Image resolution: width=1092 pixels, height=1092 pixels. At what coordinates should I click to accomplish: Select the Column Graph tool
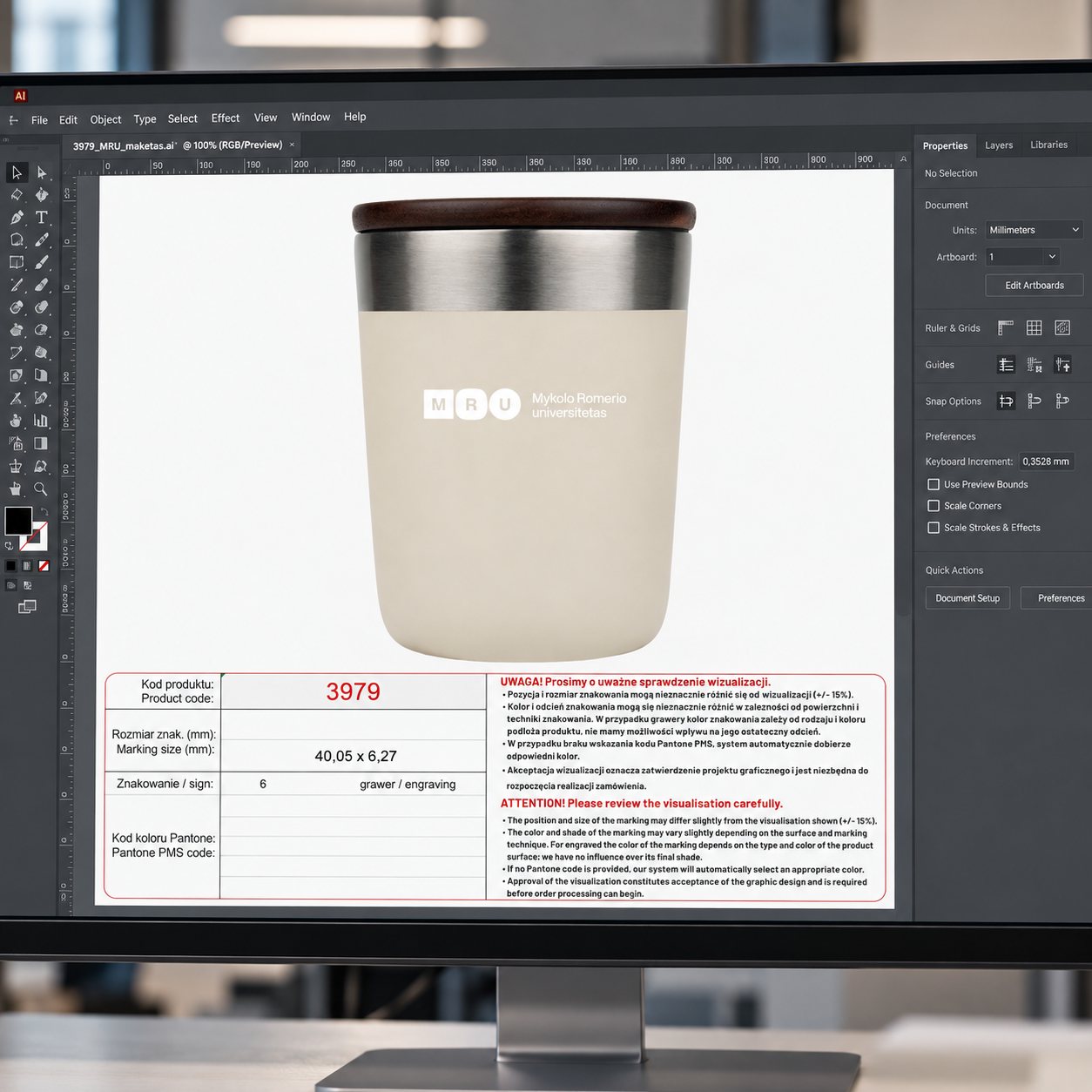click(41, 421)
